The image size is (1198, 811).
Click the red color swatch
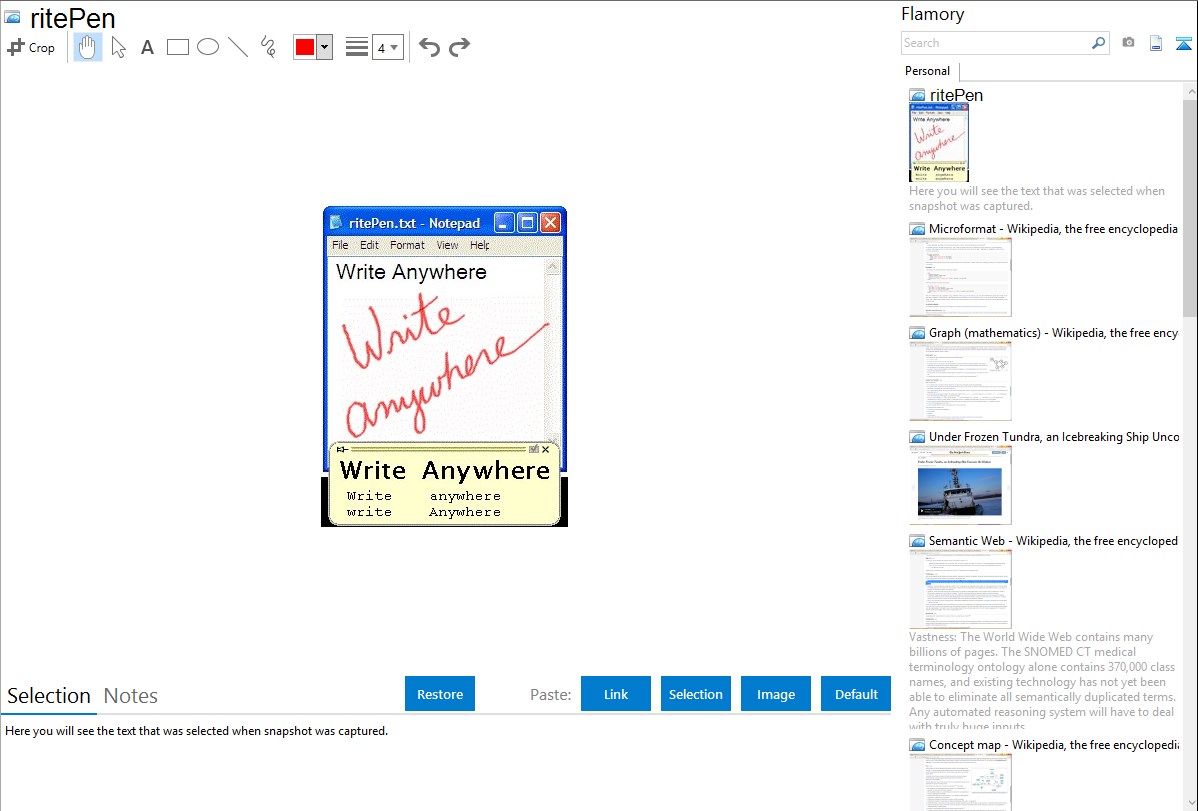click(x=305, y=47)
